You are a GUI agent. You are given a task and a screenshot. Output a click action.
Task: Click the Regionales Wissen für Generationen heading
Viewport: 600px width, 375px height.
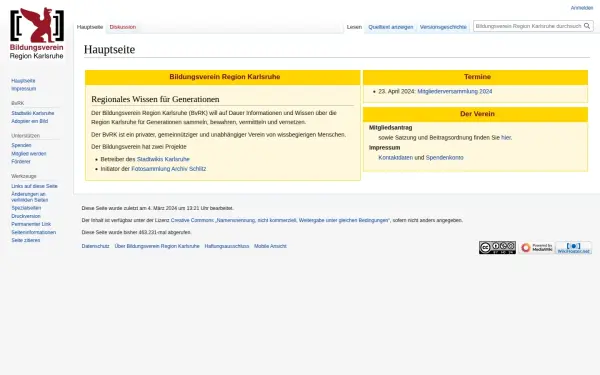pyautogui.click(x=155, y=99)
